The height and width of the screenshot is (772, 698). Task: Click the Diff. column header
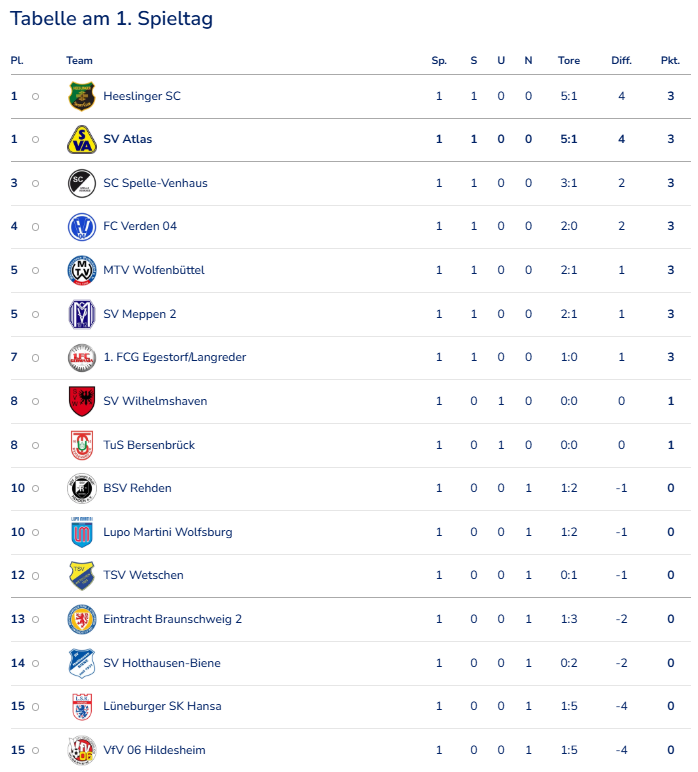coord(622,61)
